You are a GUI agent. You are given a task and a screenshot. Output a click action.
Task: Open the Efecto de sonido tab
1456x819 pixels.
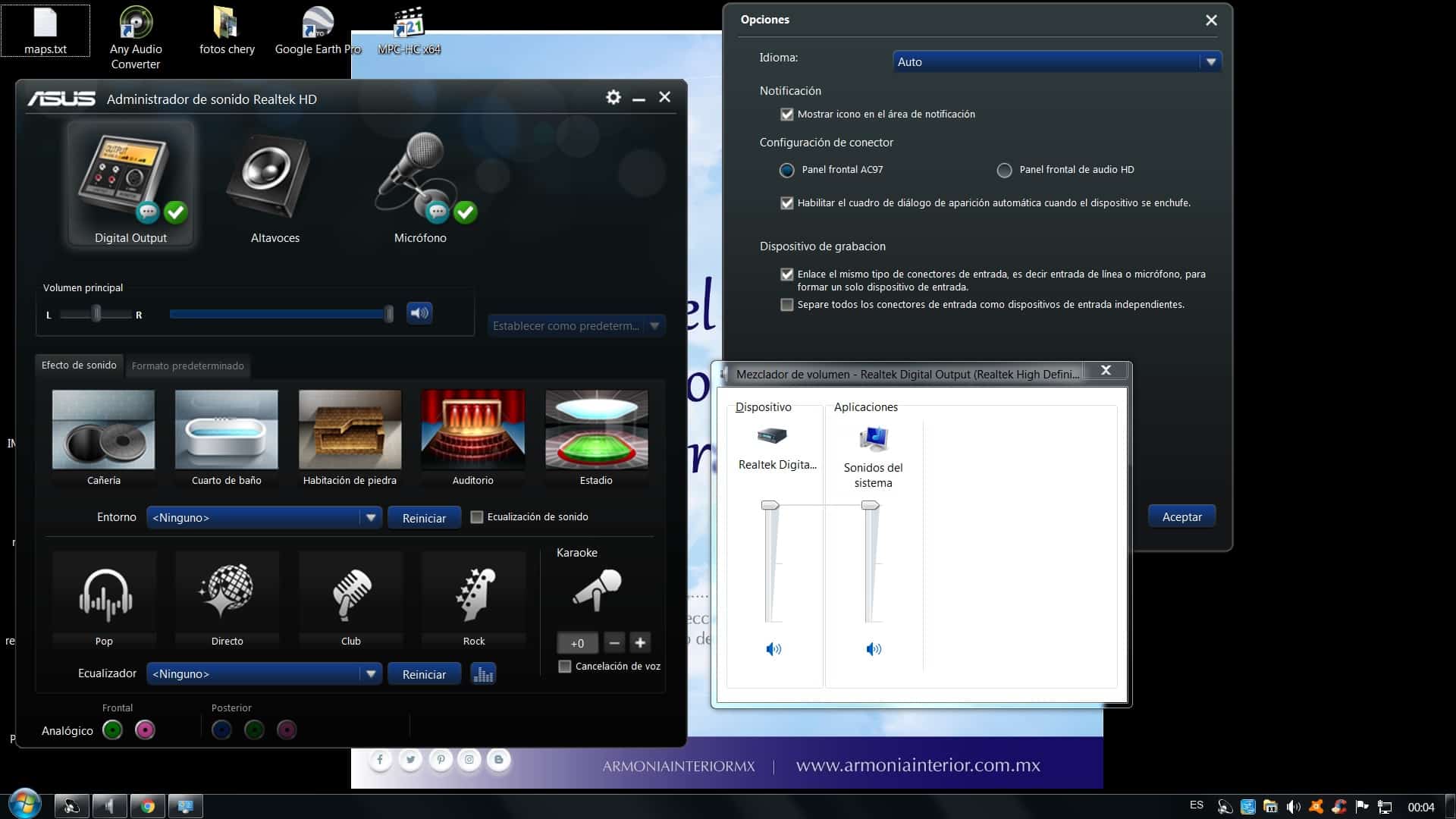[79, 366]
